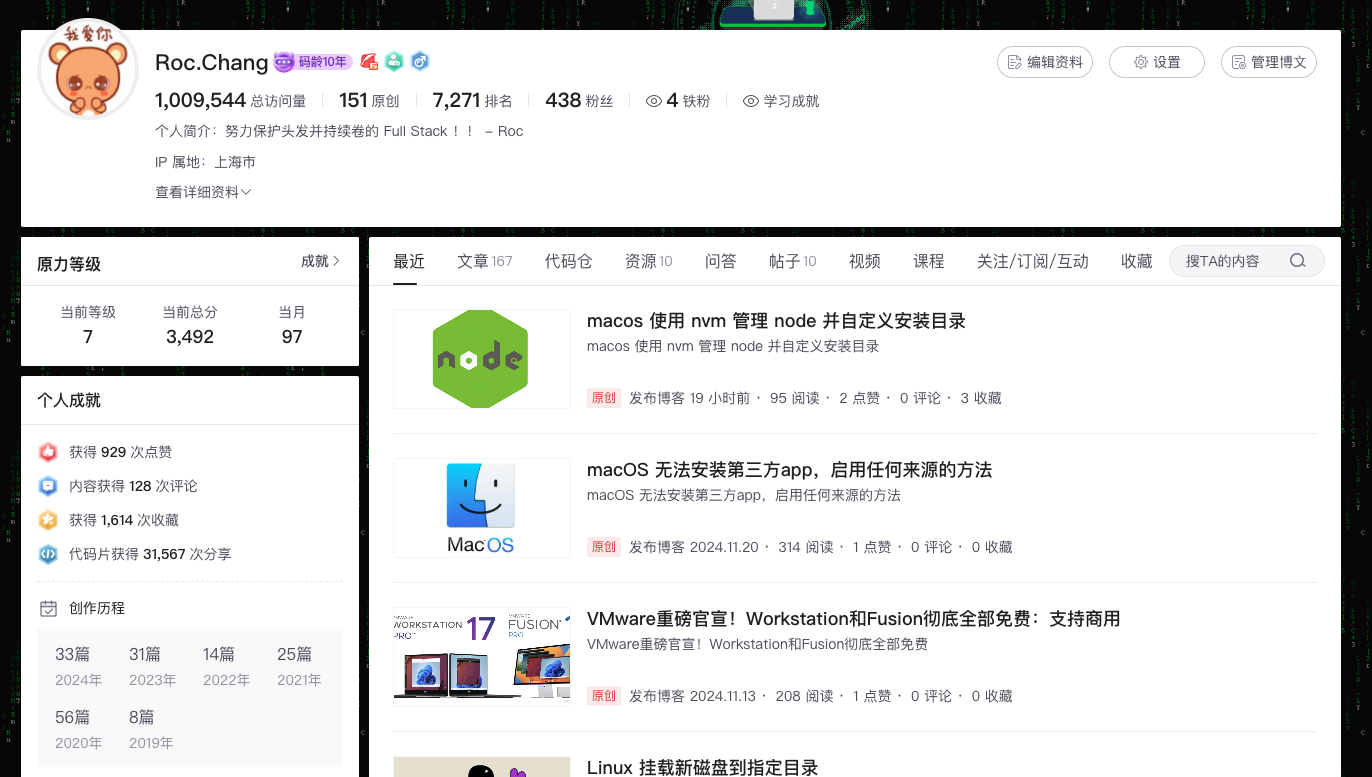Toggle the eye icon beside 铁粉
Viewport: 1372px width, 777px height.
[x=654, y=101]
